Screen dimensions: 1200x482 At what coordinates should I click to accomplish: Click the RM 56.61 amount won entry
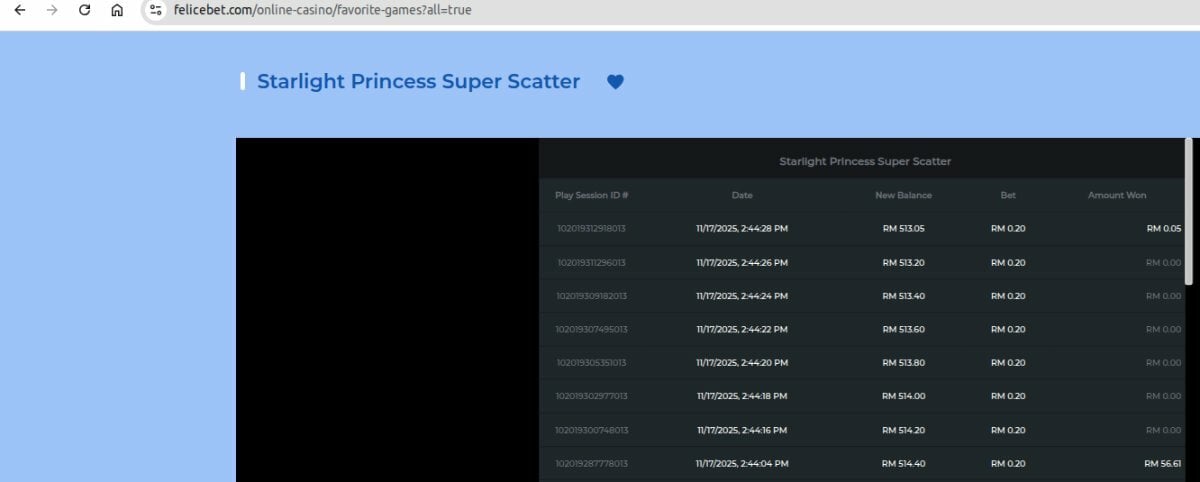1162,464
